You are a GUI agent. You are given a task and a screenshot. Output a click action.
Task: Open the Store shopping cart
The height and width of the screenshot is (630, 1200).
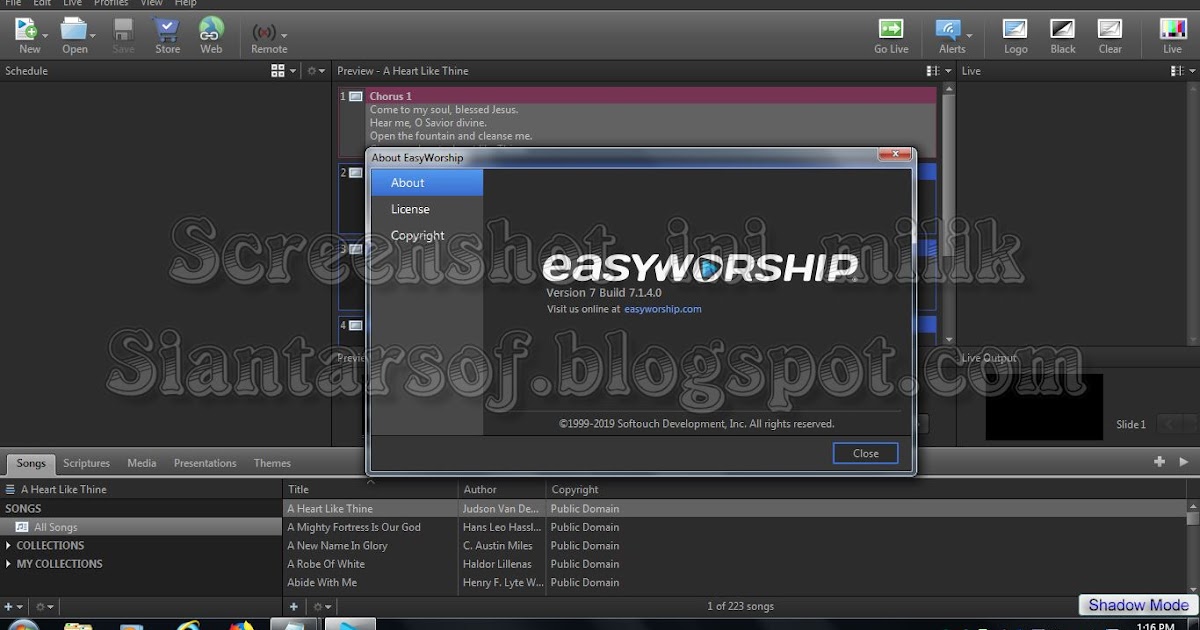click(x=167, y=29)
